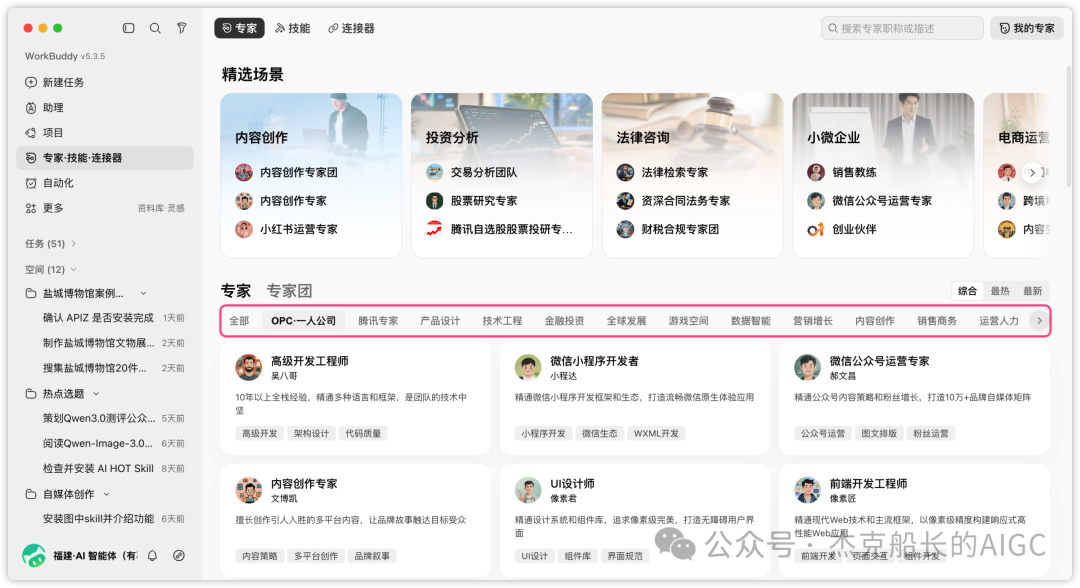Sort experts by 综合
The image size is (1080, 588).
(968, 291)
